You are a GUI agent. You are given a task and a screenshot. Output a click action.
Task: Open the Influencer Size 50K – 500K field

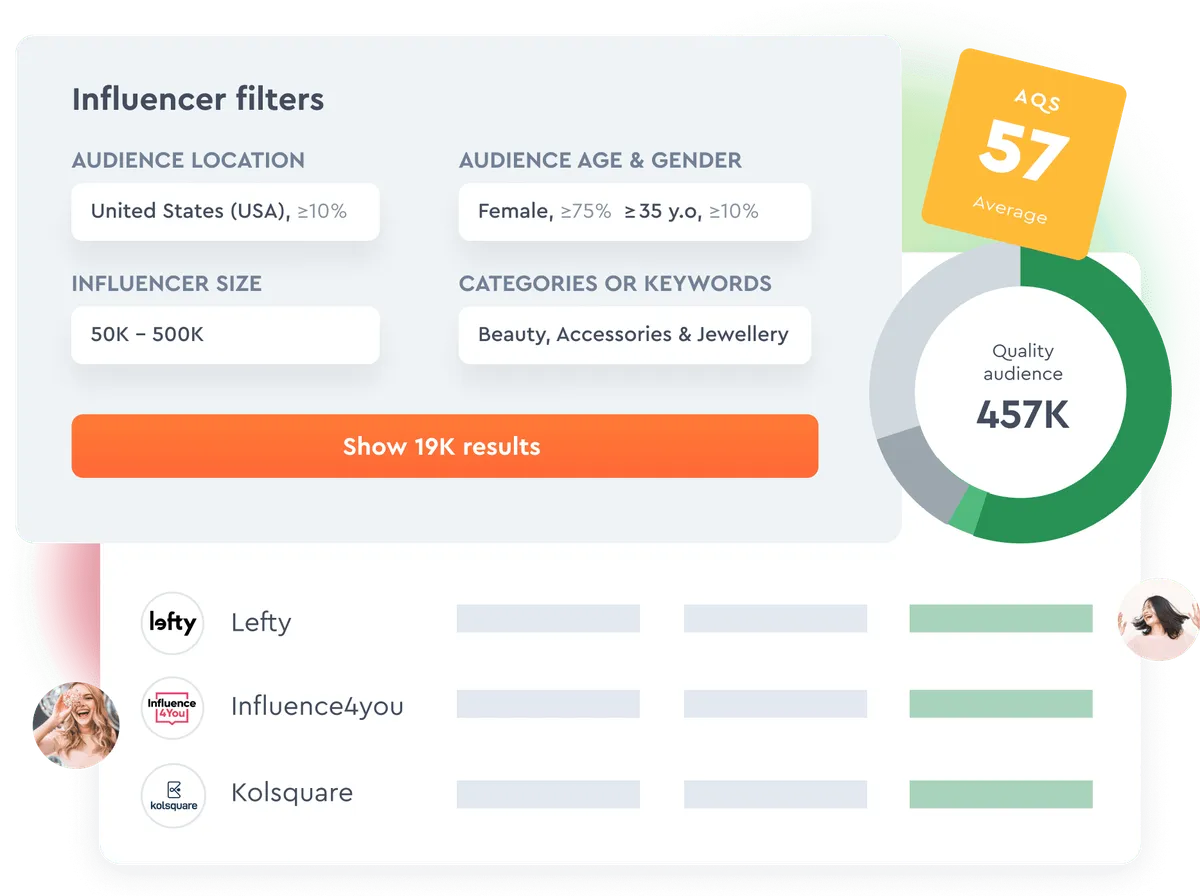click(x=225, y=335)
